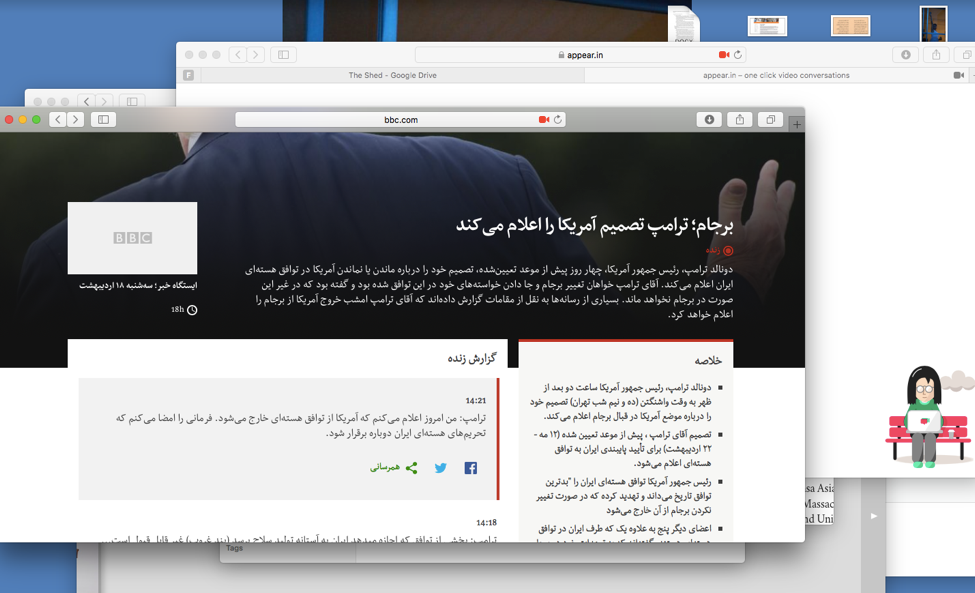Share the 14:21 post on Facebook
The image size is (975, 593).
tap(471, 468)
